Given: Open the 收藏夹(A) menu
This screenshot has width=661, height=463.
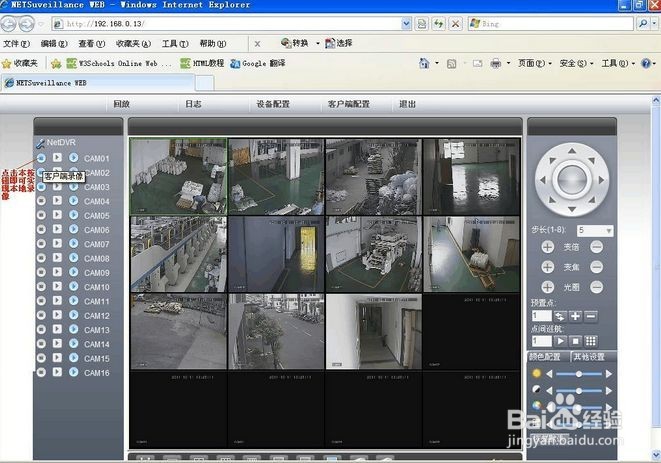Looking at the screenshot, I should [x=133, y=43].
